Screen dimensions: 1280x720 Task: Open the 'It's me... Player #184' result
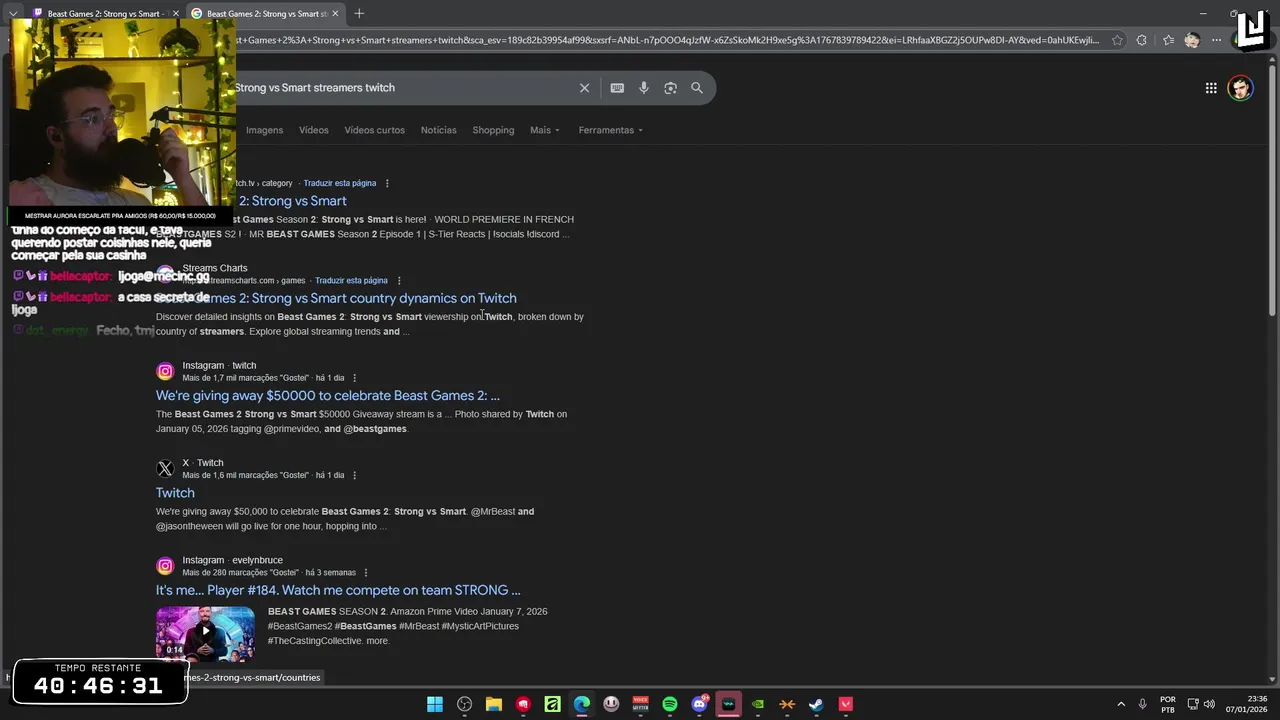tap(338, 590)
